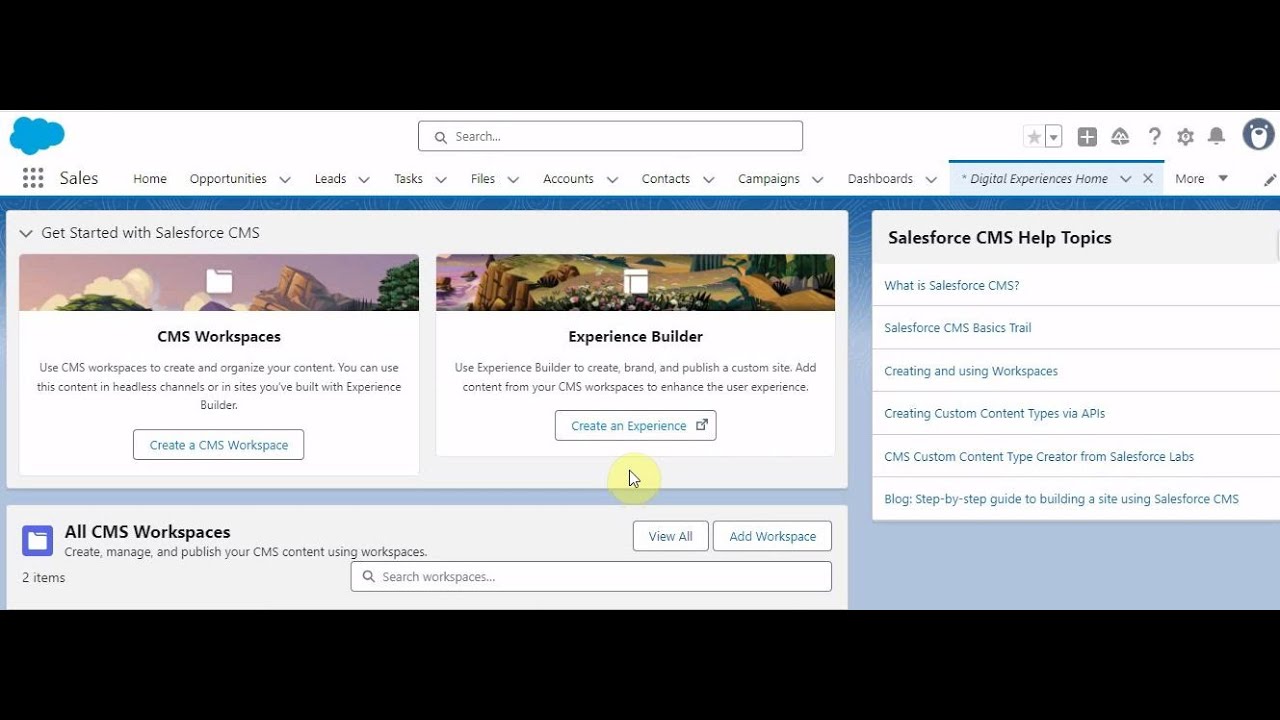Open the Opportunities tab
The height and width of the screenshot is (720, 1280).
[x=228, y=179]
